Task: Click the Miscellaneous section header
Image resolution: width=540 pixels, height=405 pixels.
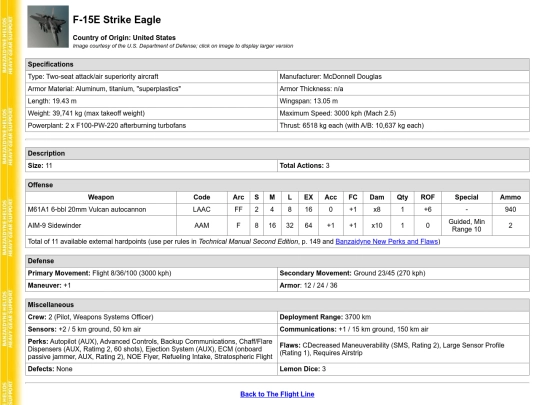Action: tap(277, 305)
